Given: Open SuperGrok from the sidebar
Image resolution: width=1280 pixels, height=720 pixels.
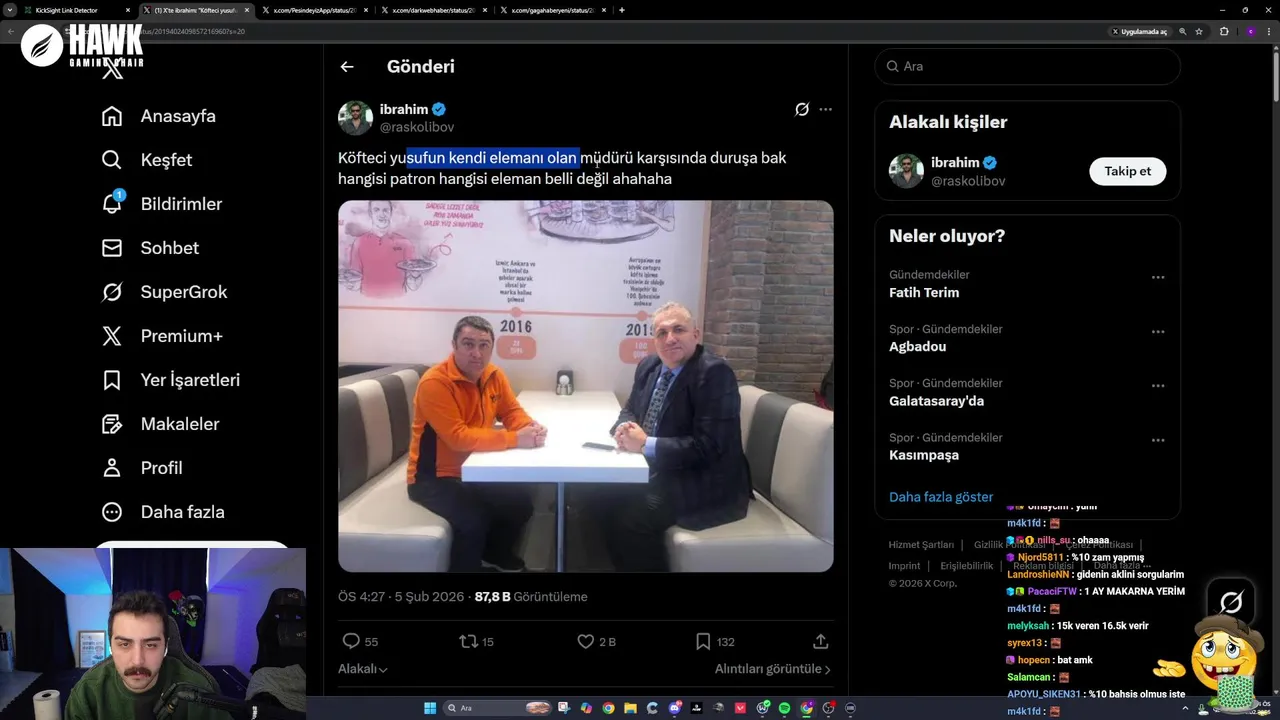Looking at the screenshot, I should click(x=165, y=292).
